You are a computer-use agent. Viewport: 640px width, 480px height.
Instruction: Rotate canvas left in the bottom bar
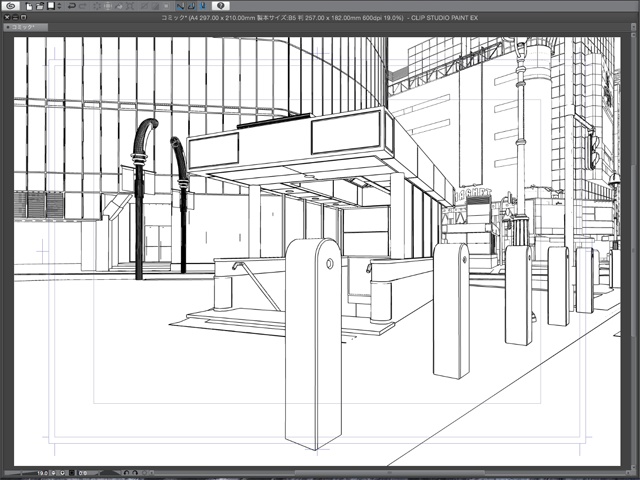126,473
